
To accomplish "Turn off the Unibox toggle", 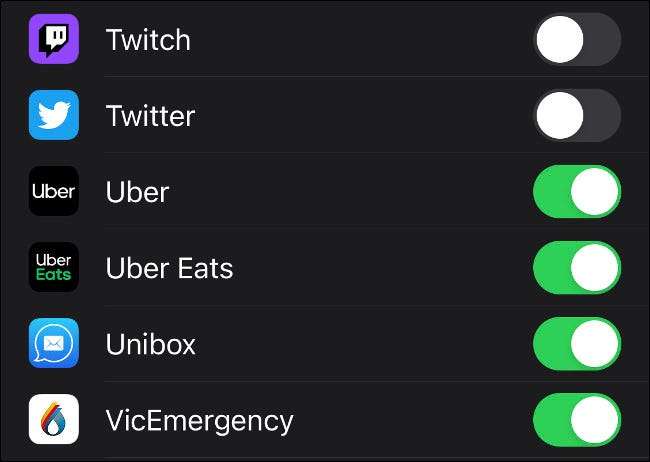I will (x=577, y=344).
